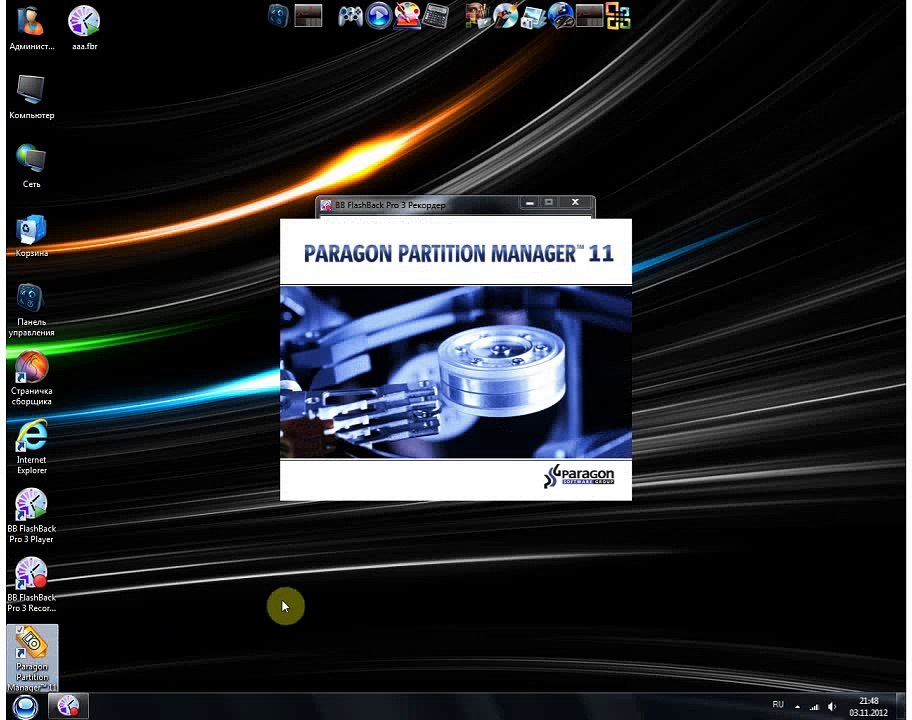Open the pictures gallery icon in dock

[533, 16]
